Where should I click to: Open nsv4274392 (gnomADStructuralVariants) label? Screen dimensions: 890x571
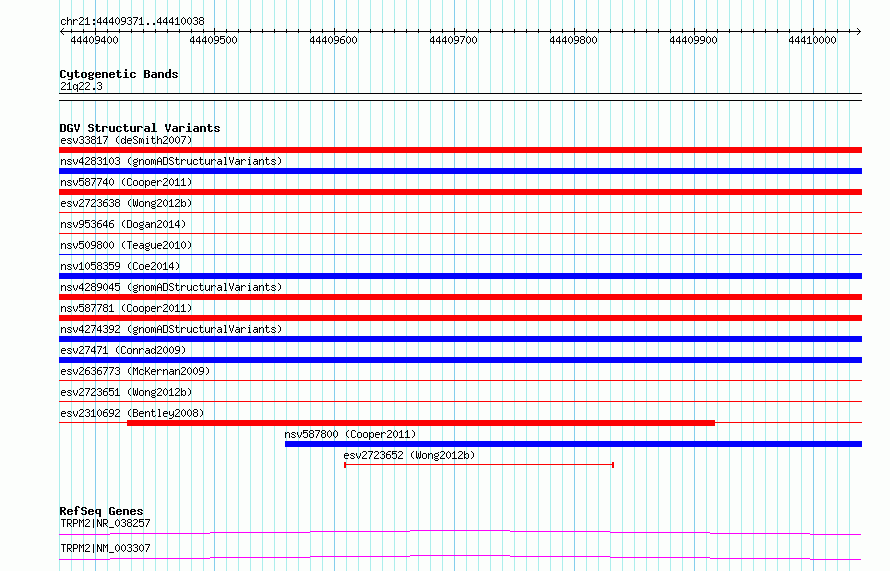pos(171,329)
